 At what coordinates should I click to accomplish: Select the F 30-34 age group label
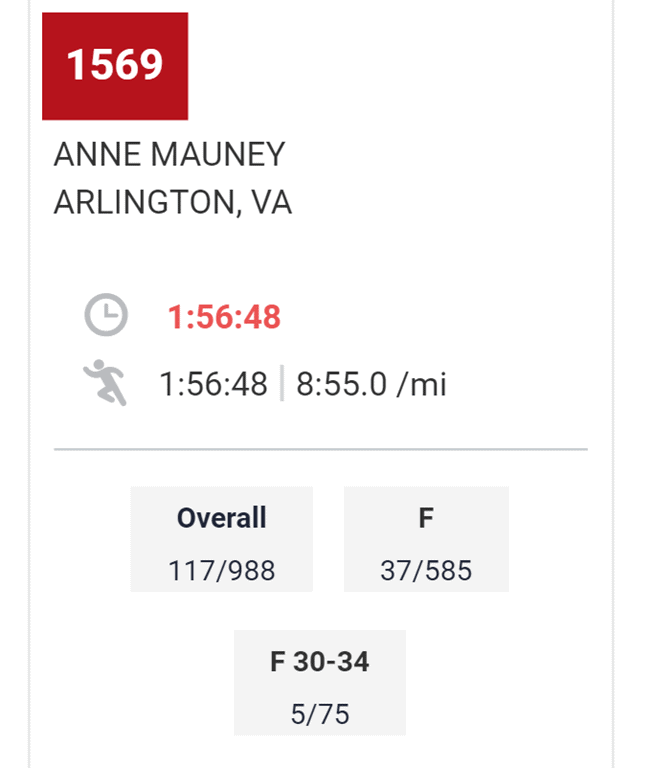click(320, 661)
